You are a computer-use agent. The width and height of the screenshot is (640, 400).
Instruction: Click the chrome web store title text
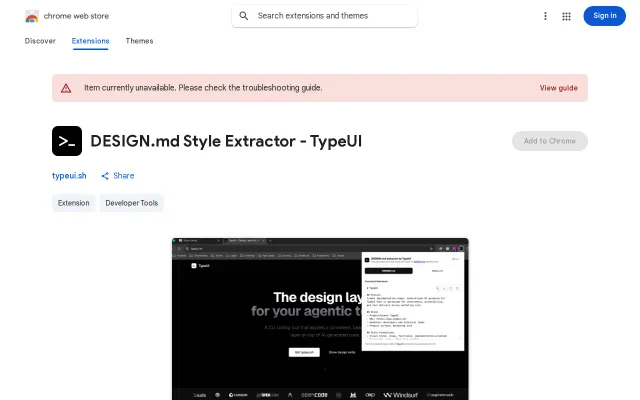[76, 16]
